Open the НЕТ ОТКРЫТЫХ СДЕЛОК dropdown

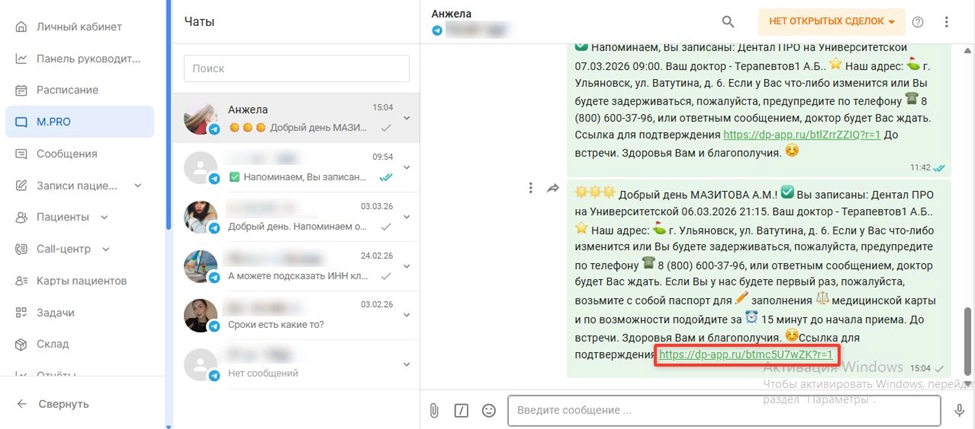pyautogui.click(x=831, y=22)
